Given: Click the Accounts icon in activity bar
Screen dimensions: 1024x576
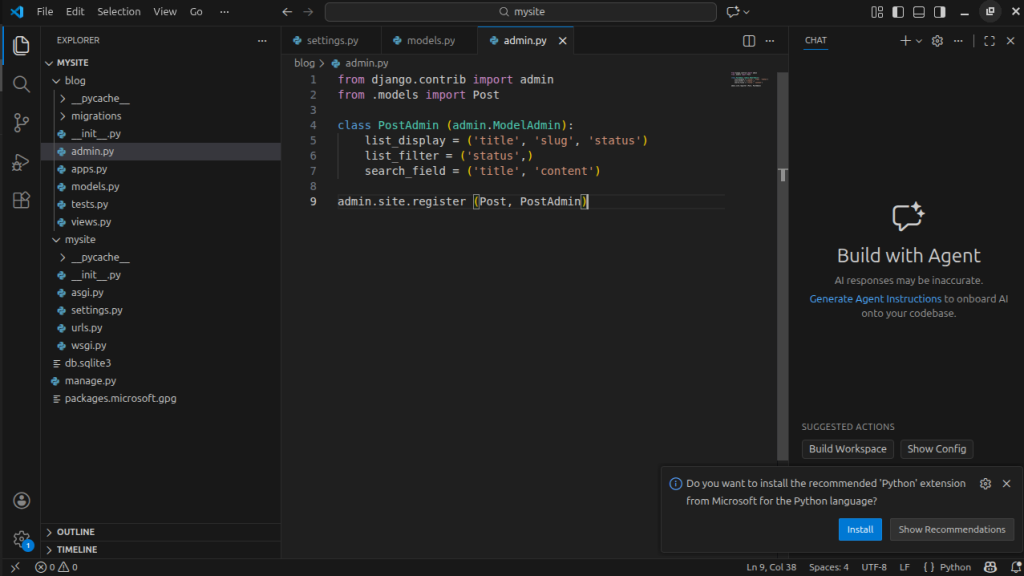Looking at the screenshot, I should pyautogui.click(x=20, y=500).
